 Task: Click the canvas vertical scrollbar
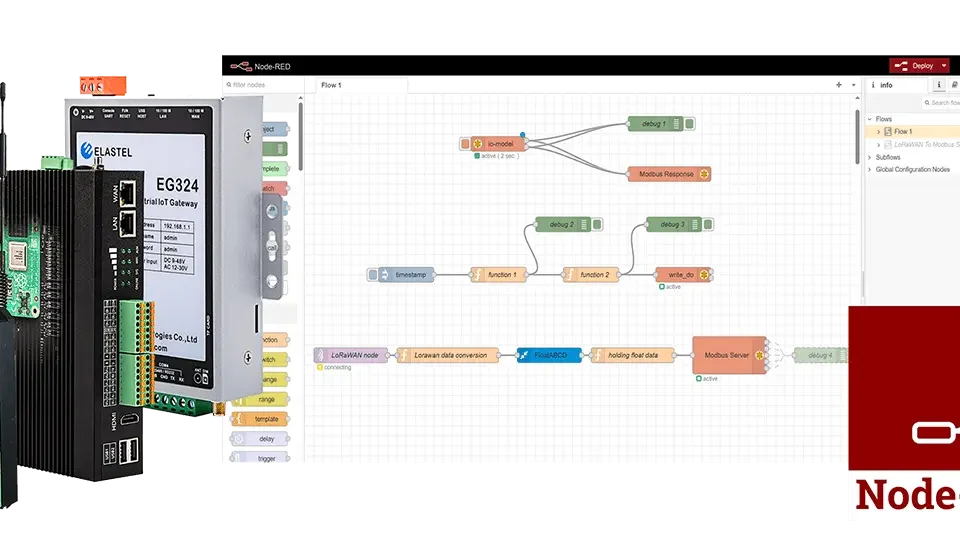tap(857, 137)
